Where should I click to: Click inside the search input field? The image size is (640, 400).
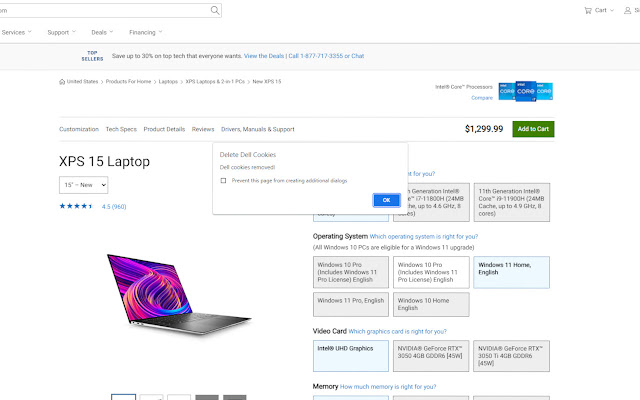(x=104, y=11)
